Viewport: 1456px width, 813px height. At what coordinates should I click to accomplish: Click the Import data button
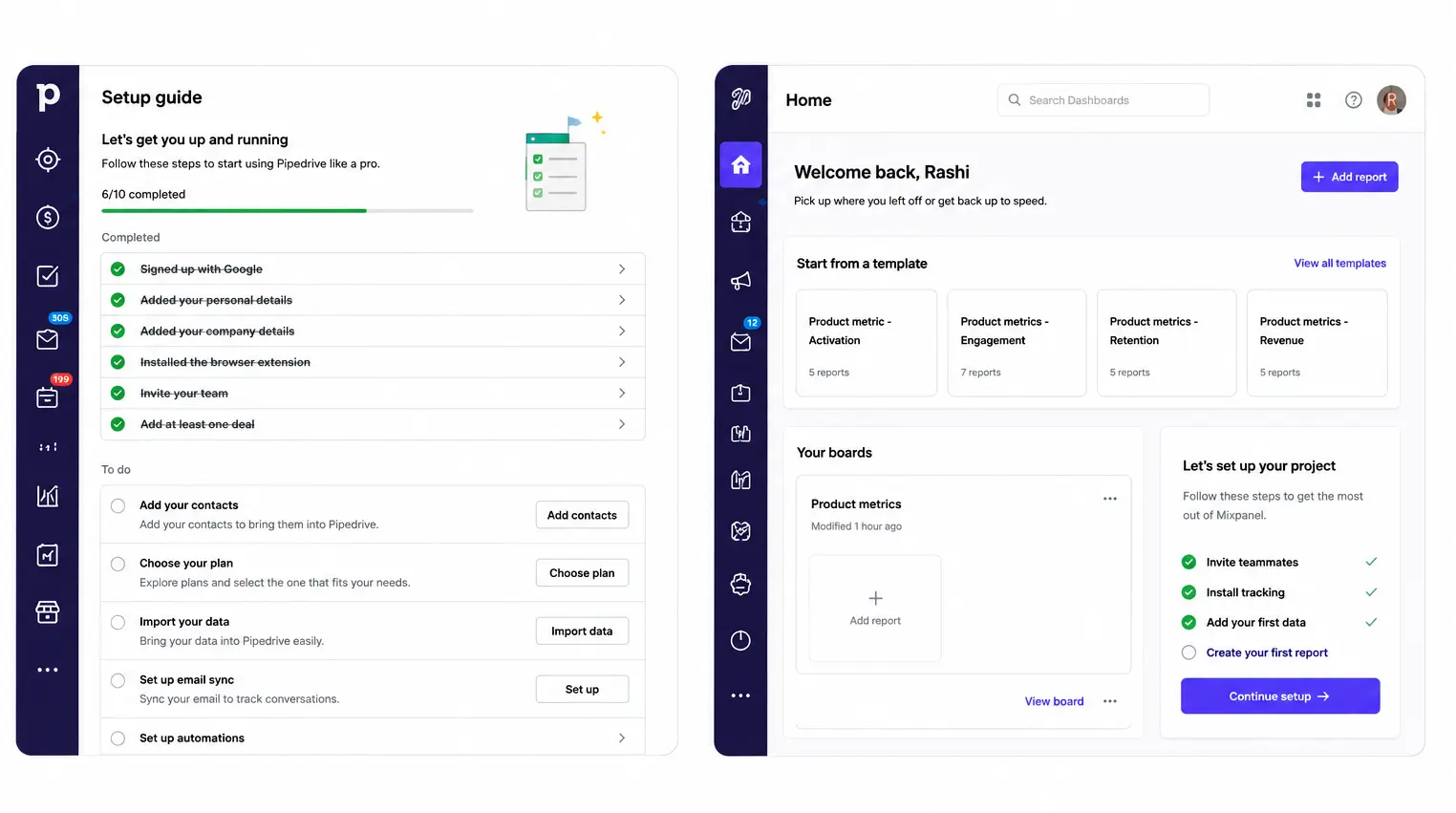point(582,631)
